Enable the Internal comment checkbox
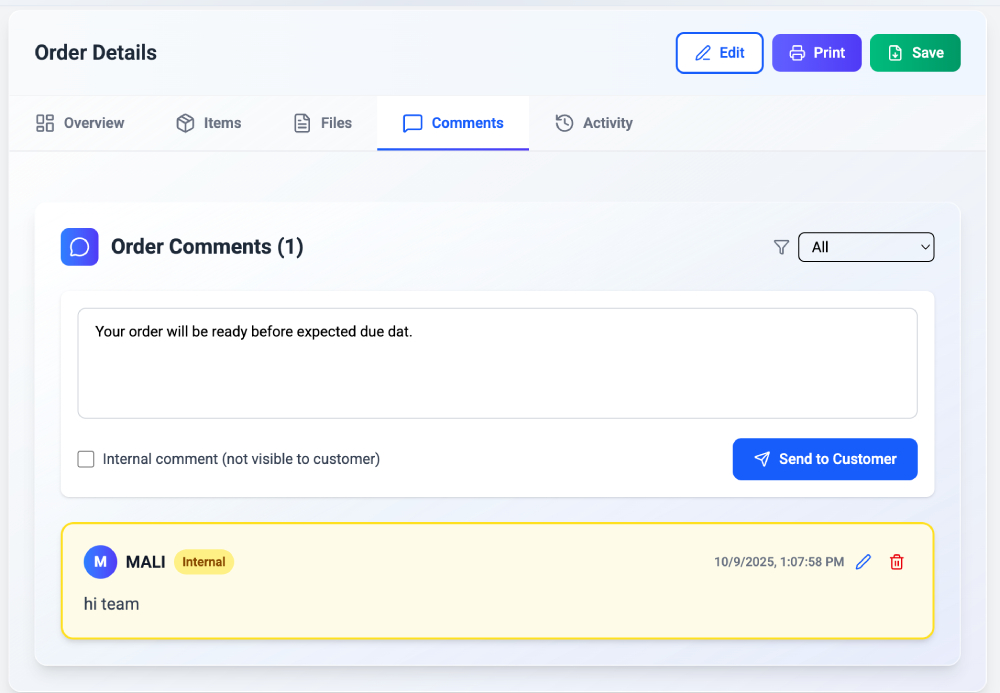Image resolution: width=1000 pixels, height=693 pixels. 86,459
